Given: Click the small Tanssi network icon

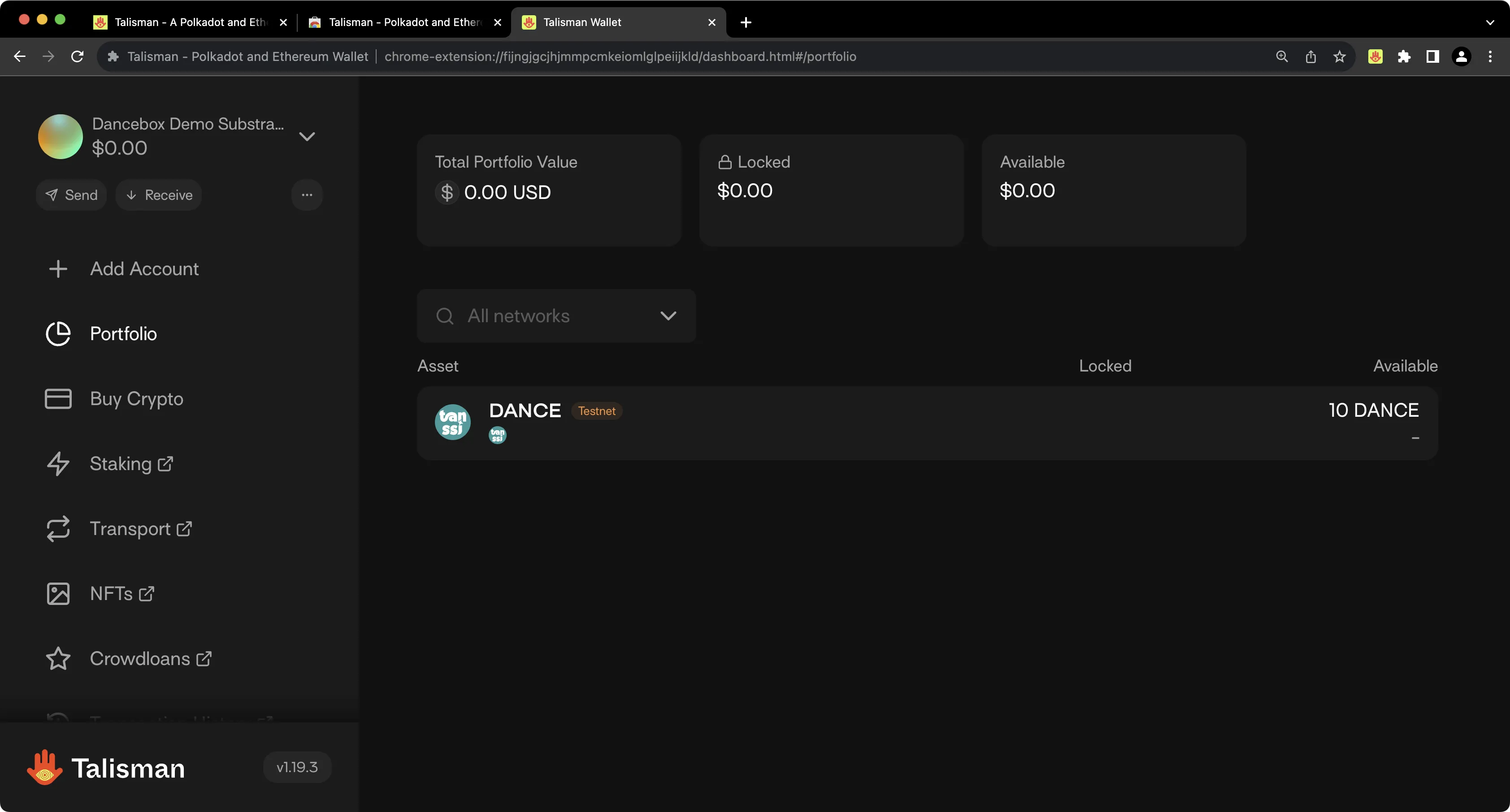Looking at the screenshot, I should [498, 435].
